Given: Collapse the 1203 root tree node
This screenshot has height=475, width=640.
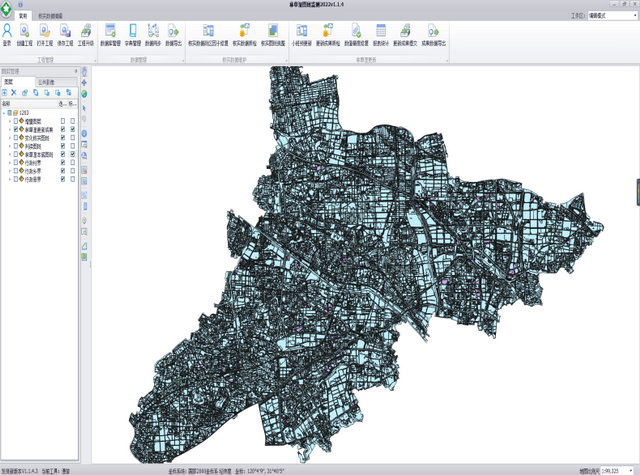Looking at the screenshot, I should pos(4,113).
